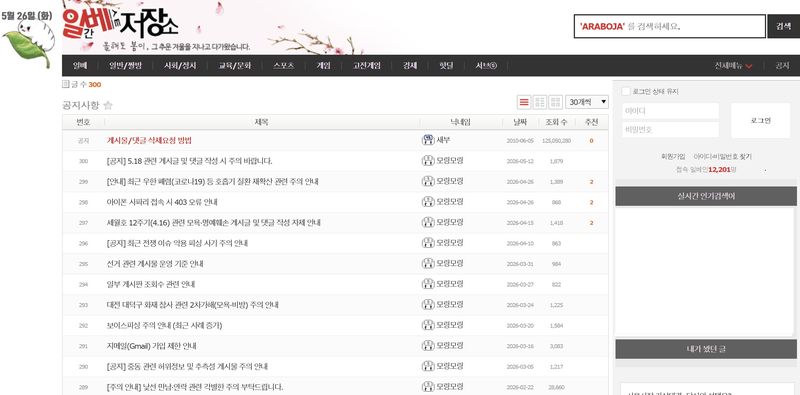The image size is (800, 395).
Task: Click into the 비밀번호 input field
Action: 670,130
